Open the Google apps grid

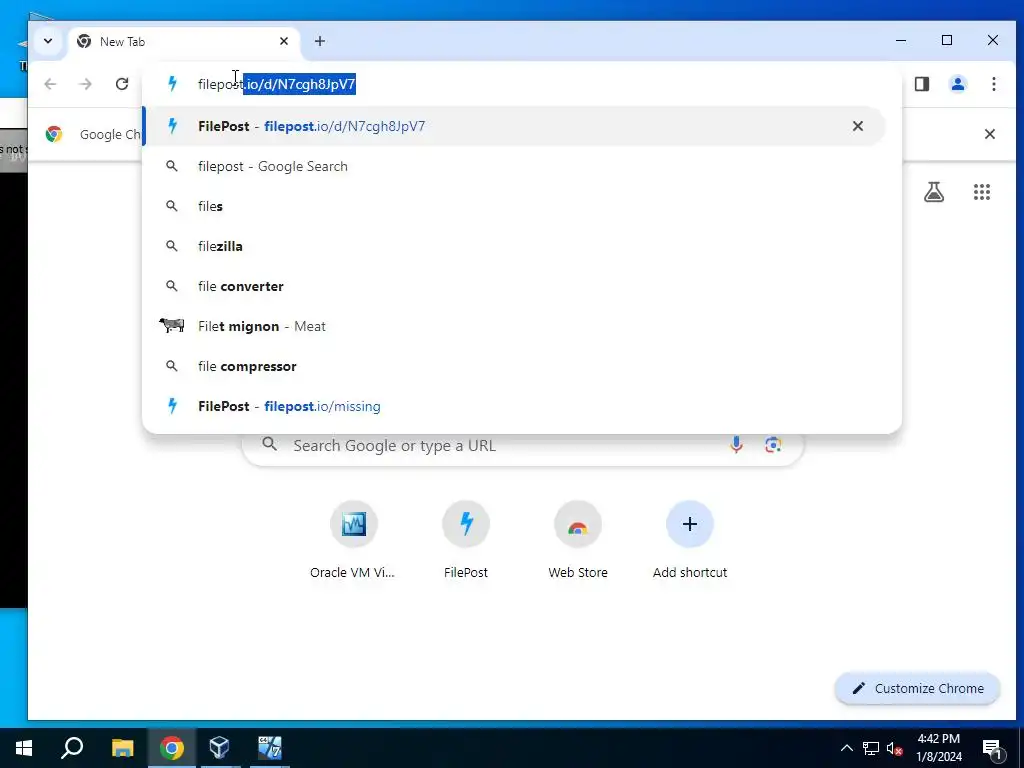982,192
